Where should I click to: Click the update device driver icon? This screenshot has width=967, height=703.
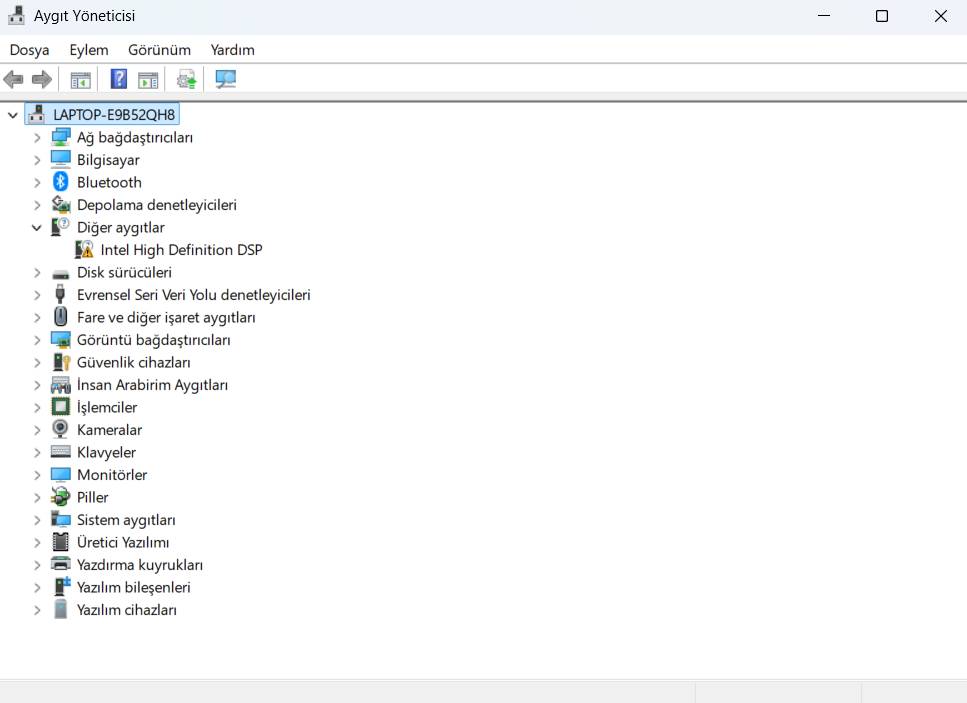pyautogui.click(x=186, y=80)
